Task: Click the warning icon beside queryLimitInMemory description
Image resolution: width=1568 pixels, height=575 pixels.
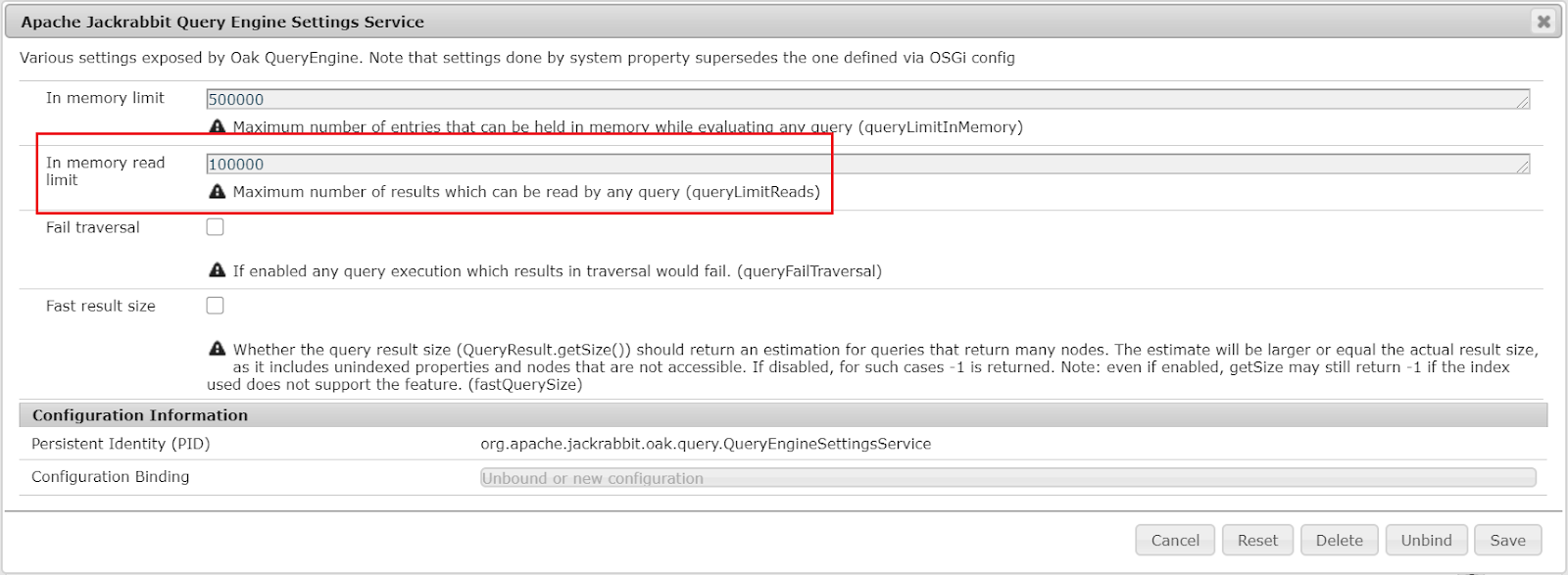Action: 218,125
